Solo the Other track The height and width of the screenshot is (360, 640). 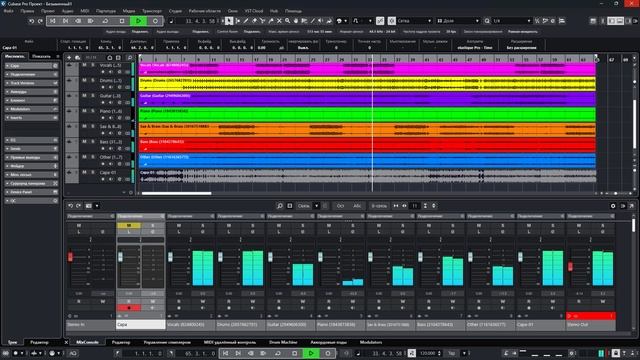tap(93, 157)
